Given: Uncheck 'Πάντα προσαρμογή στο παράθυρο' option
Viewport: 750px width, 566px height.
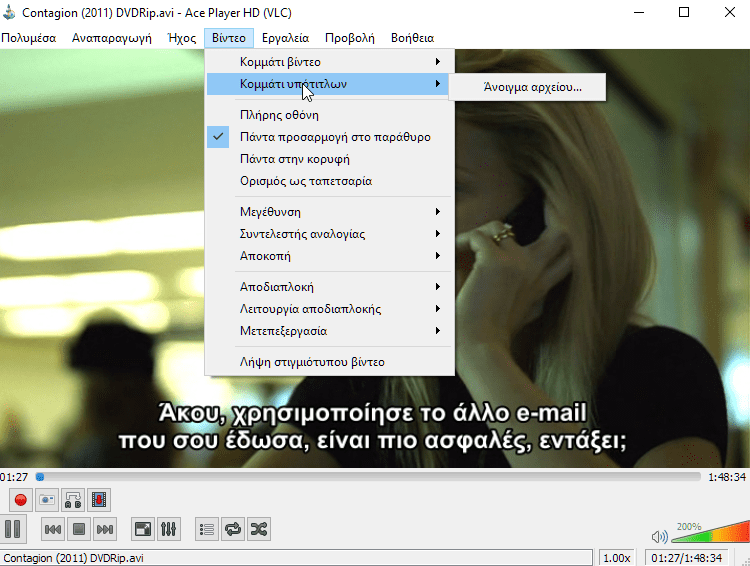Looking at the screenshot, I should 335,137.
